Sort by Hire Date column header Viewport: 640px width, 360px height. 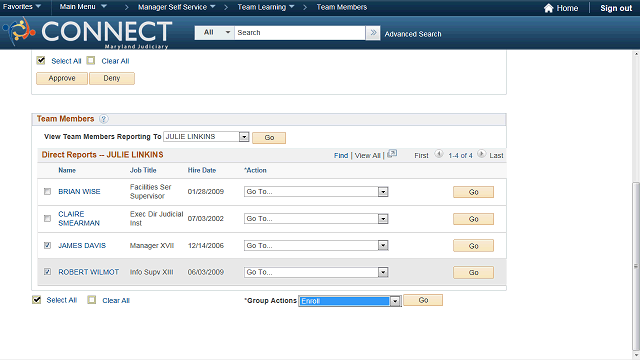pyautogui.click(x=202, y=170)
